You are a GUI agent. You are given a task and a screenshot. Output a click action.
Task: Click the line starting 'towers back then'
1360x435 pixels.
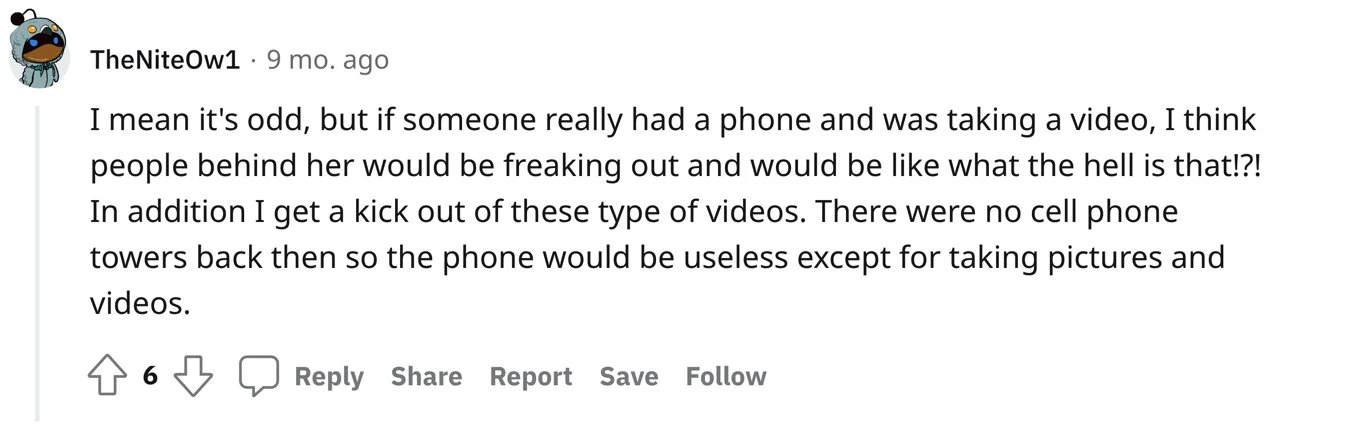[x=657, y=258]
